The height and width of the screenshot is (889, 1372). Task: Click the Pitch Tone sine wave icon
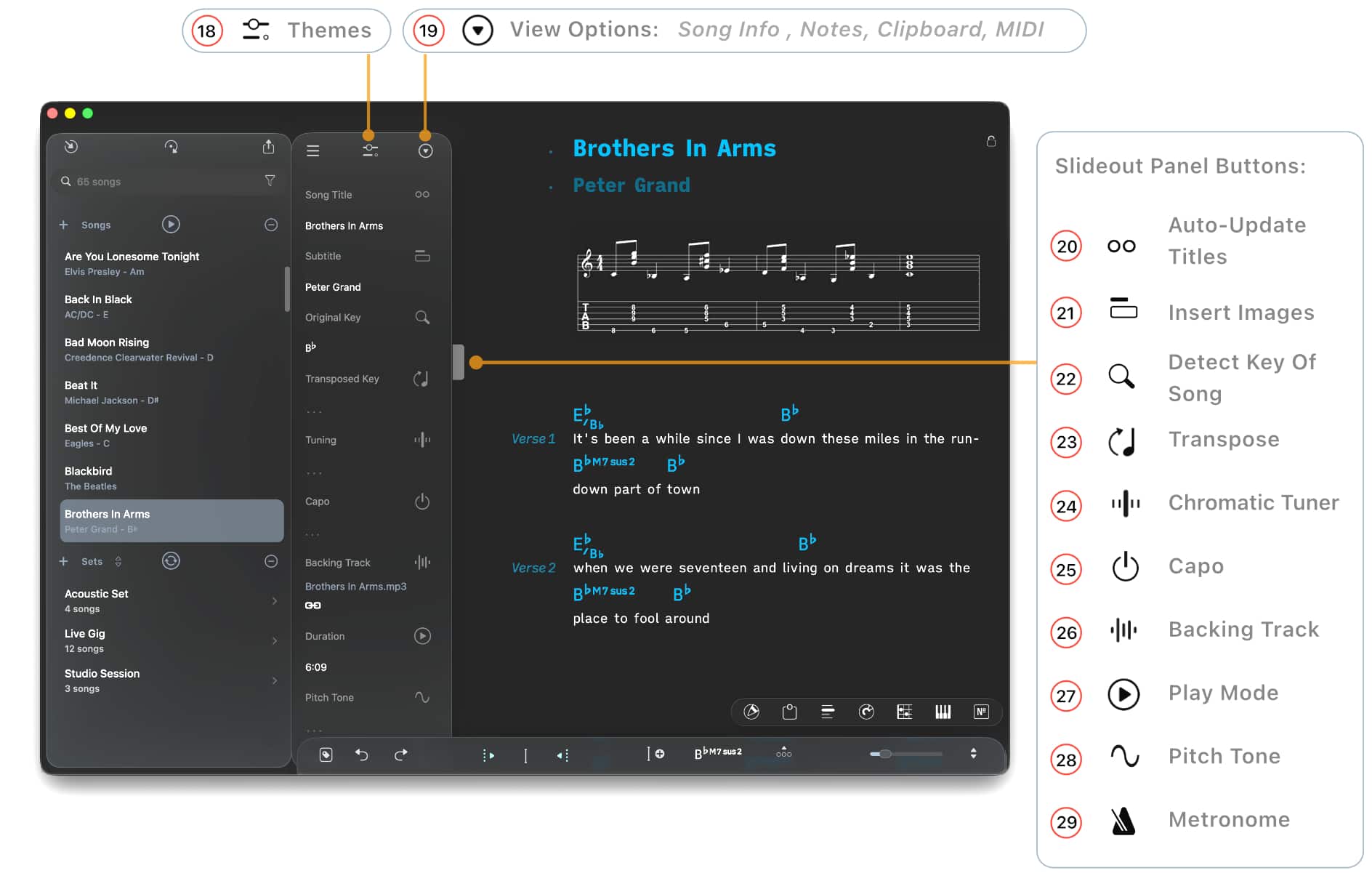[x=422, y=697]
